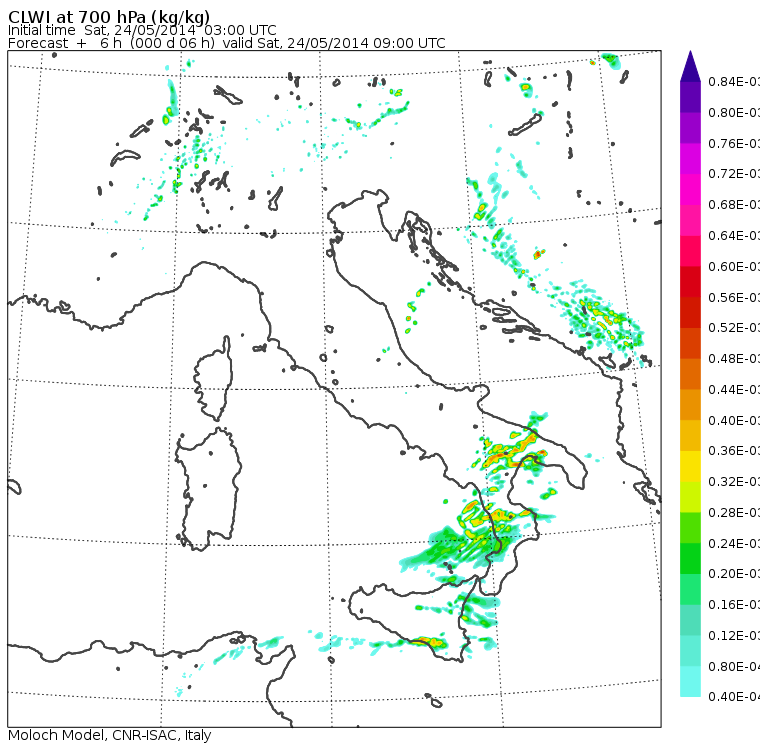This screenshot has width=760, height=749.
Task: Click the 0.76E-03 scale label
Action: pos(734,143)
